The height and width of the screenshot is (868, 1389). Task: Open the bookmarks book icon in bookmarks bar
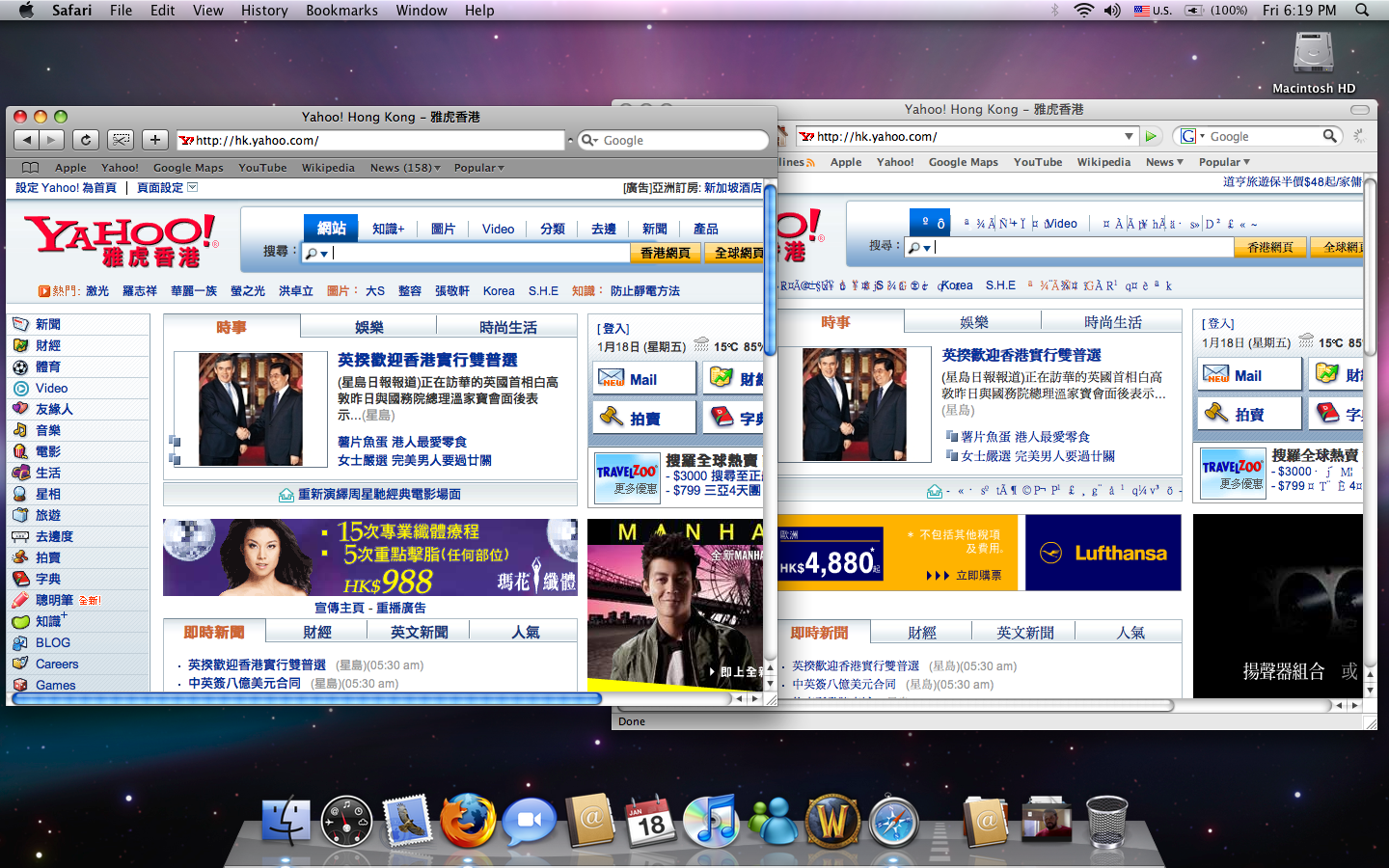(30, 168)
